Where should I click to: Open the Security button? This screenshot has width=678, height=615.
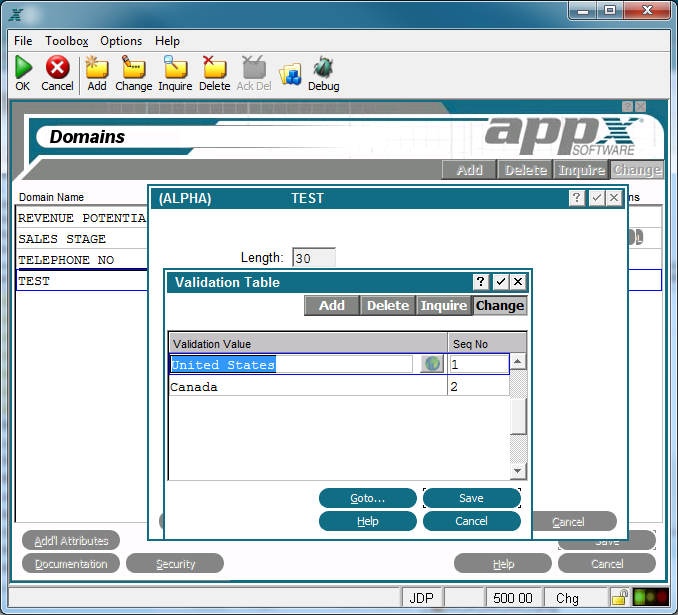pos(175,563)
